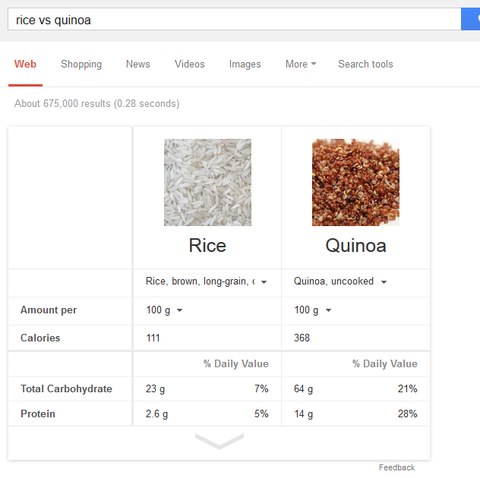480x478 pixels.
Task: Expand nutrition table with bottom chevron
Action: pyautogui.click(x=219, y=441)
